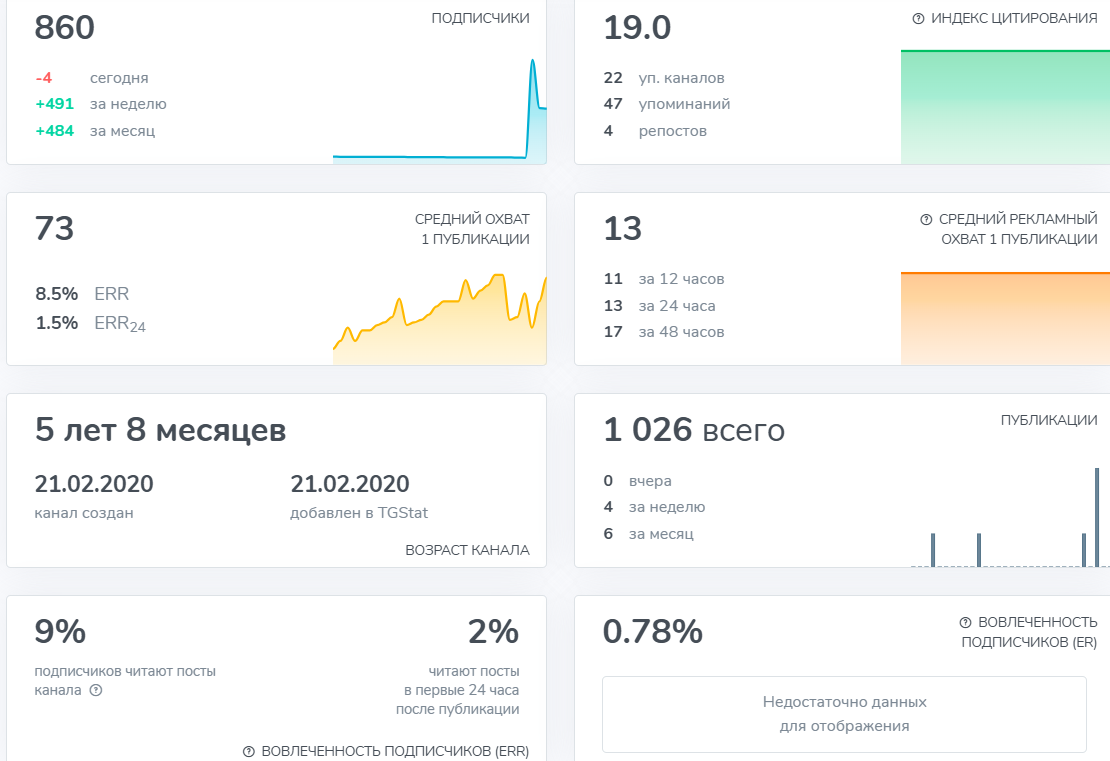1110x761 pixels.
Task: Click the tallest bar in publications chart
Action: [x=1097, y=517]
